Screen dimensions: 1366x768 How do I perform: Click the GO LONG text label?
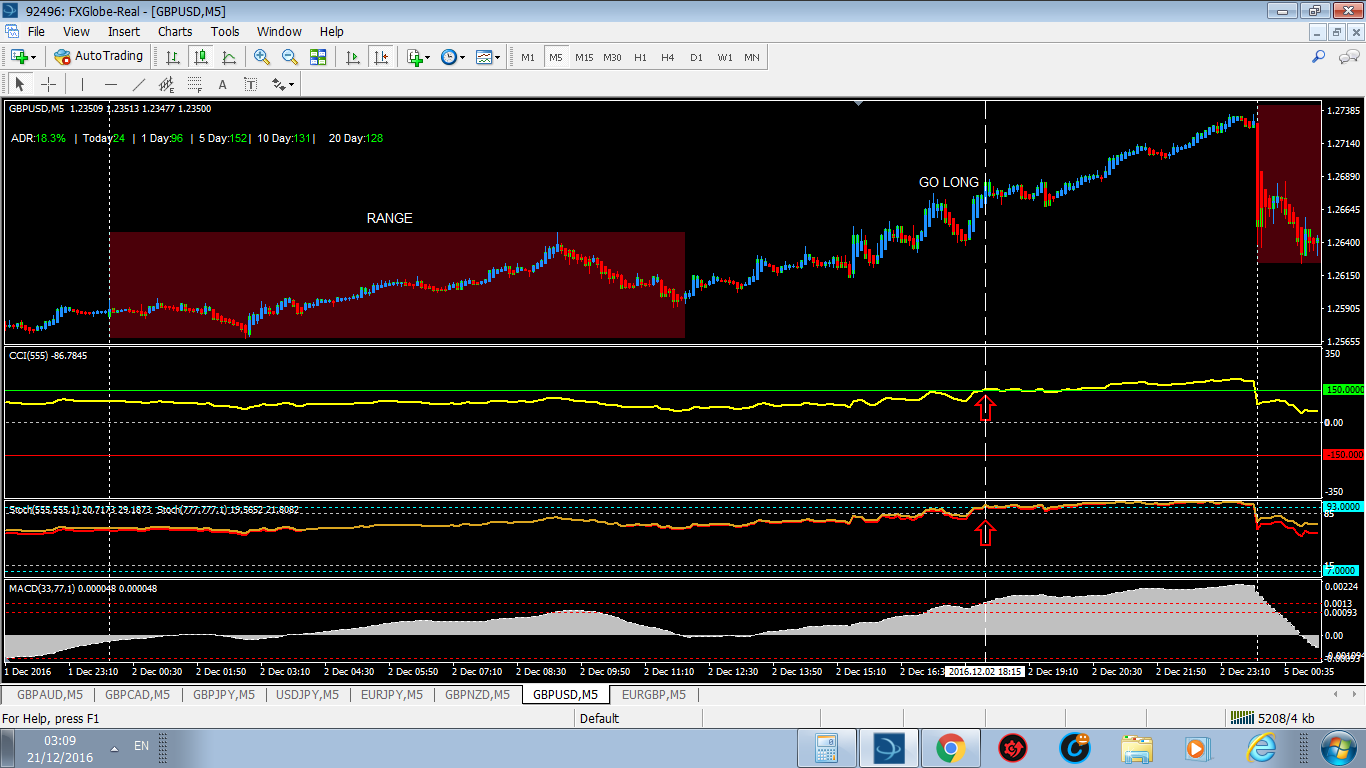tap(949, 182)
